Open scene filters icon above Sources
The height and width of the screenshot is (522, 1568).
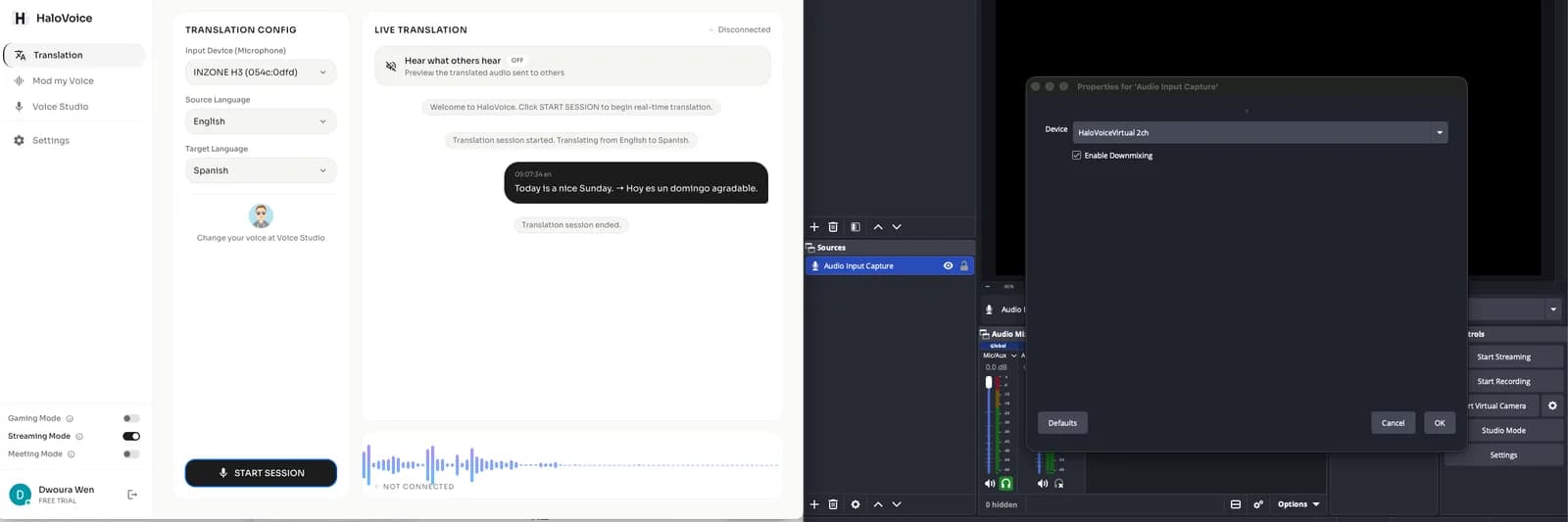856,226
